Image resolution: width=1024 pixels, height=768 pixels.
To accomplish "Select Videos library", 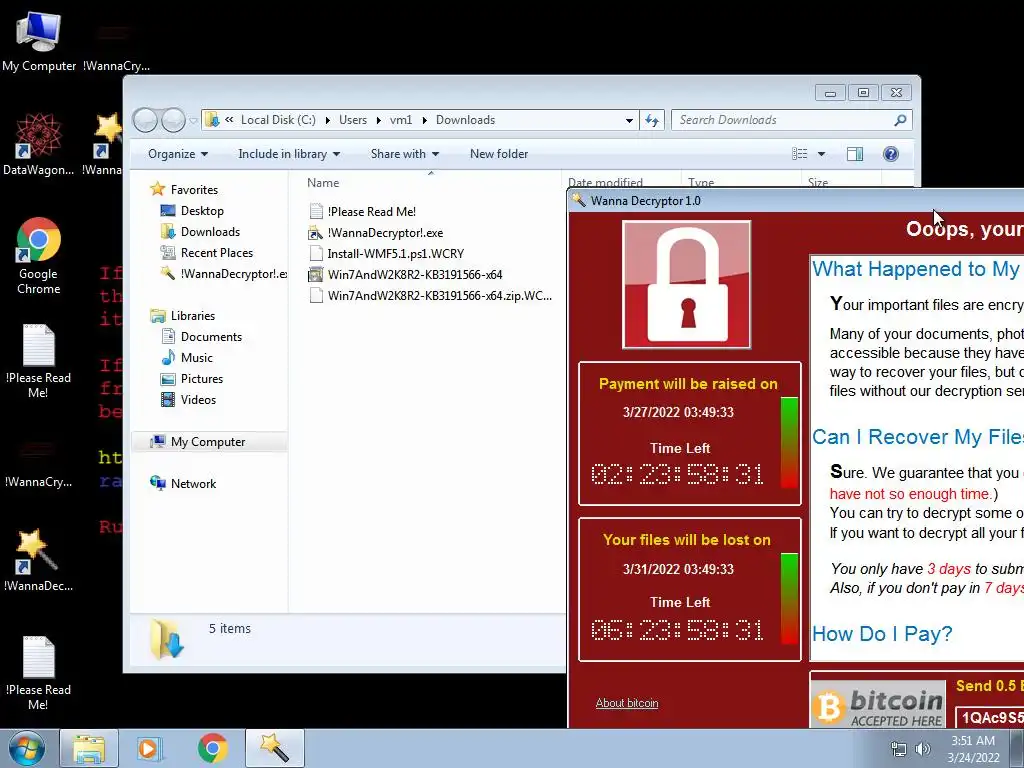I will [198, 400].
